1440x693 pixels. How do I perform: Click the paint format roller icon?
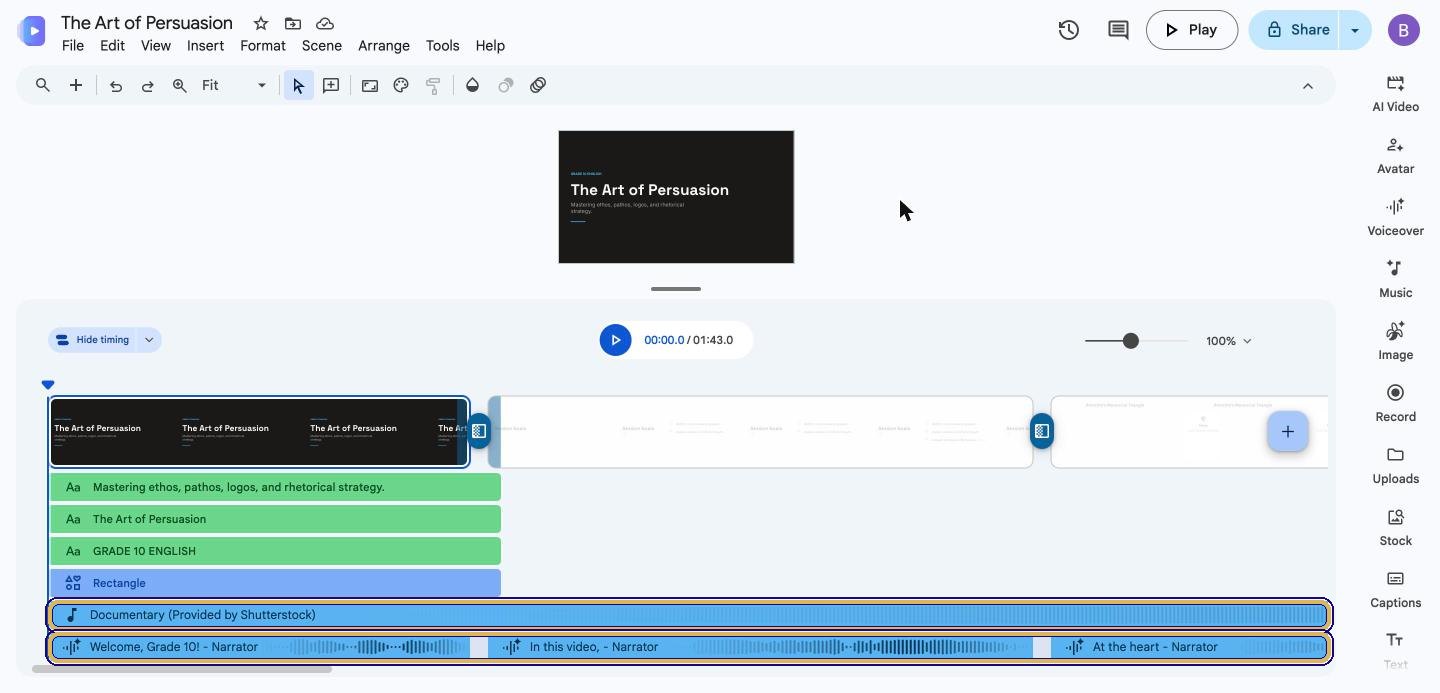[x=433, y=86]
